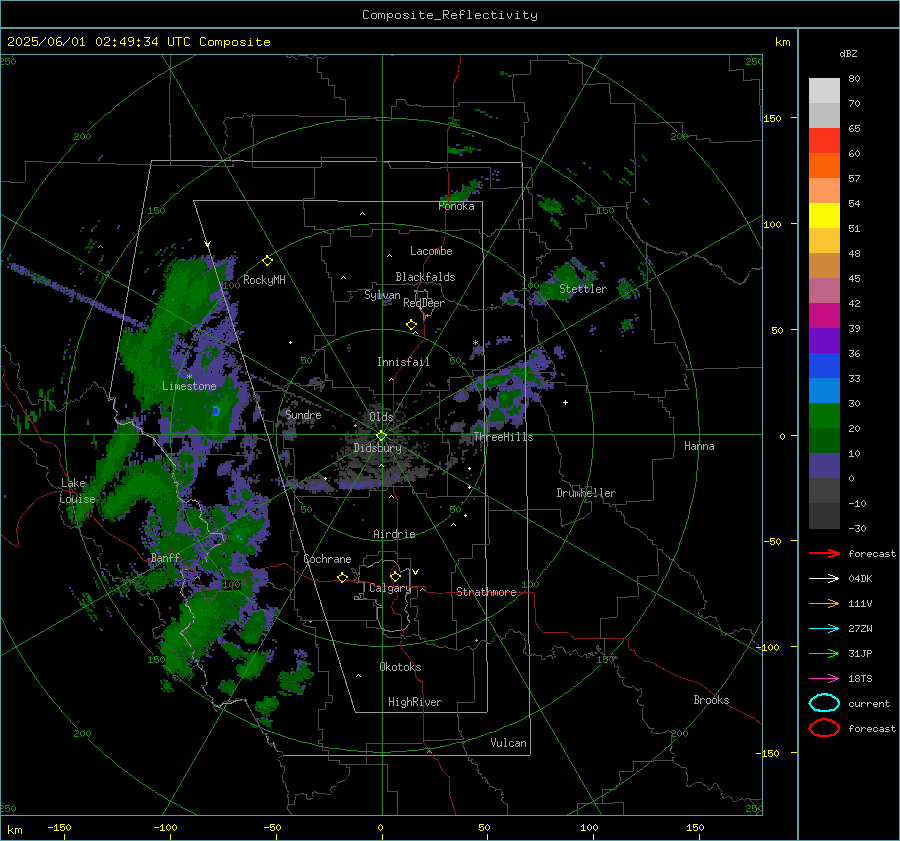Viewport: 900px width, 841px height.
Task: Select the blue 33-36 dBZ swatch
Action: (x=824, y=366)
